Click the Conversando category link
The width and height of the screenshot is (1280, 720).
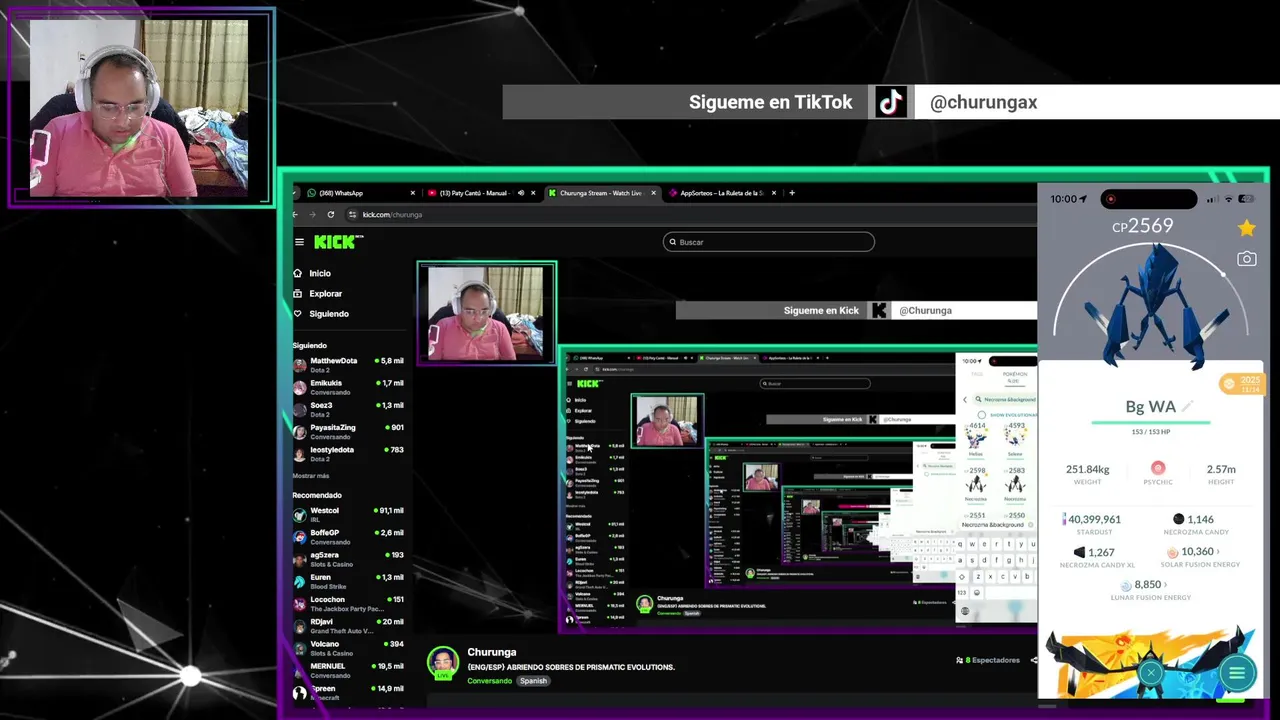point(489,681)
